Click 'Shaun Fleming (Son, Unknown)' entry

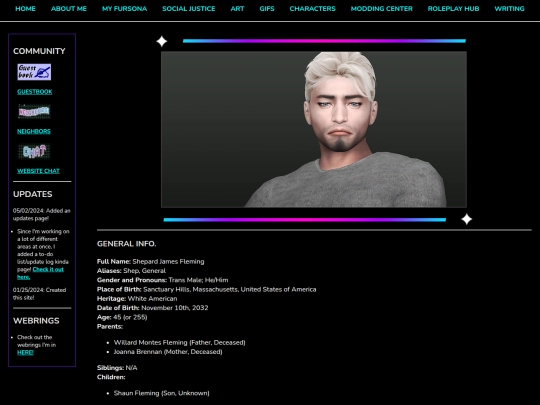(162, 393)
